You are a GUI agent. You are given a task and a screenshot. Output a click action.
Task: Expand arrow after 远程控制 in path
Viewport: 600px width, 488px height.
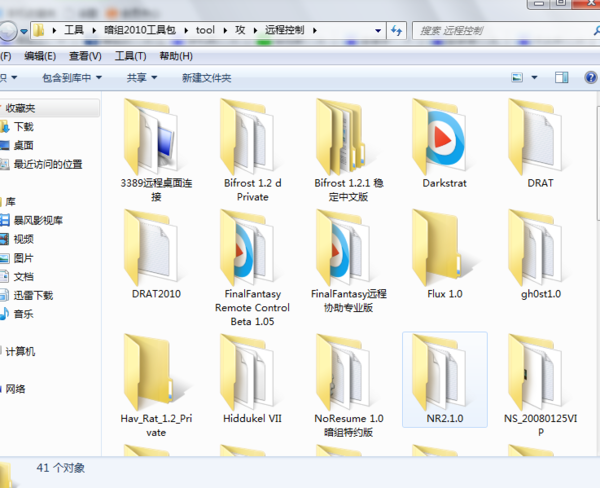coord(315,30)
